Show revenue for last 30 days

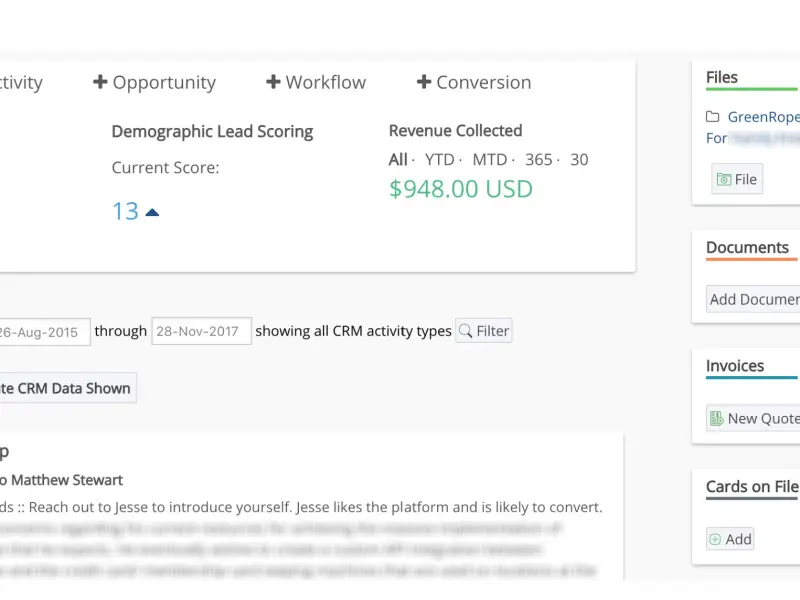(x=579, y=160)
